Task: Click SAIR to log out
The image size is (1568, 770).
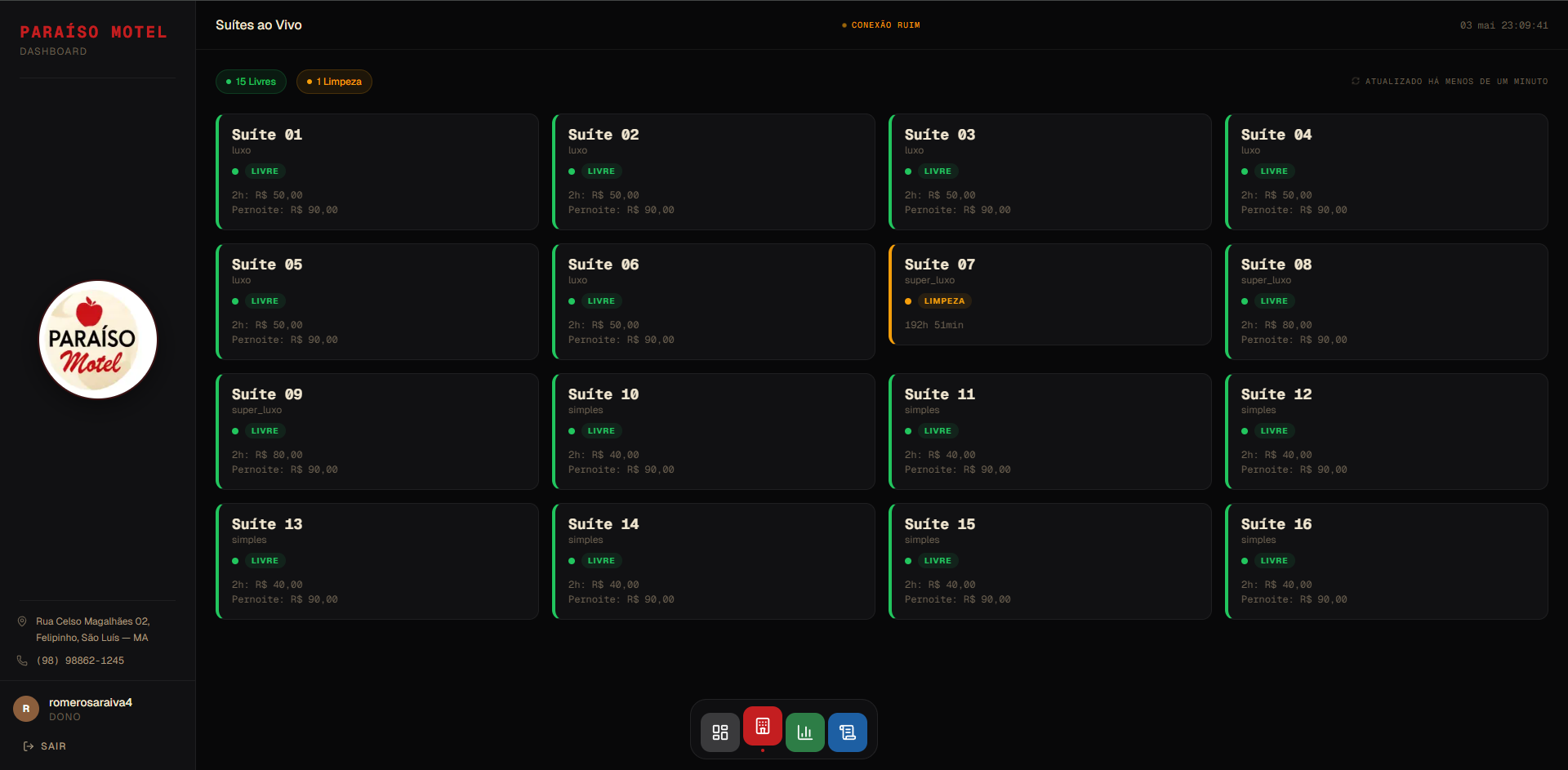Action: tap(53, 746)
